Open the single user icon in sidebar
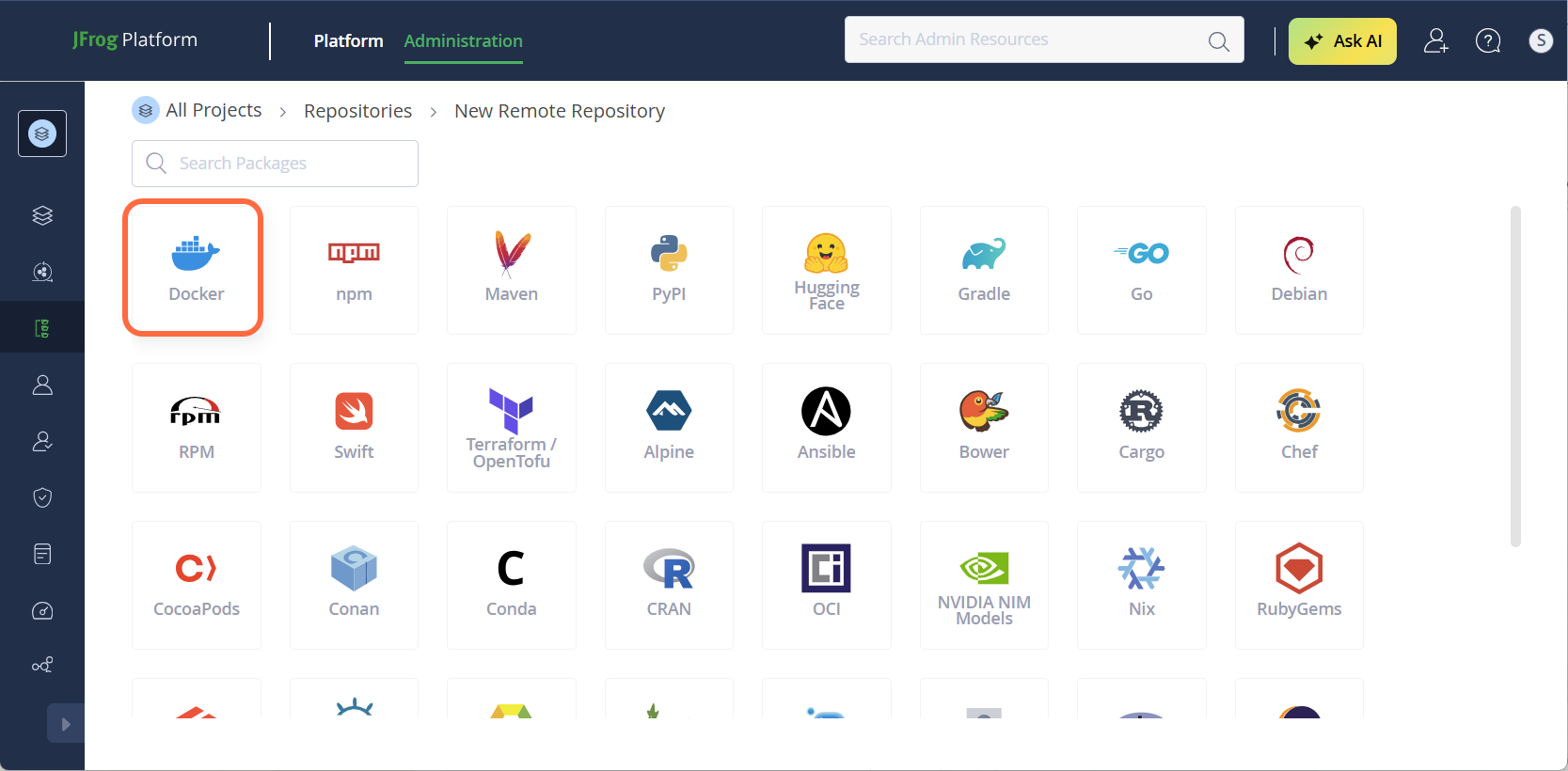The width and height of the screenshot is (1568, 771). point(42,385)
